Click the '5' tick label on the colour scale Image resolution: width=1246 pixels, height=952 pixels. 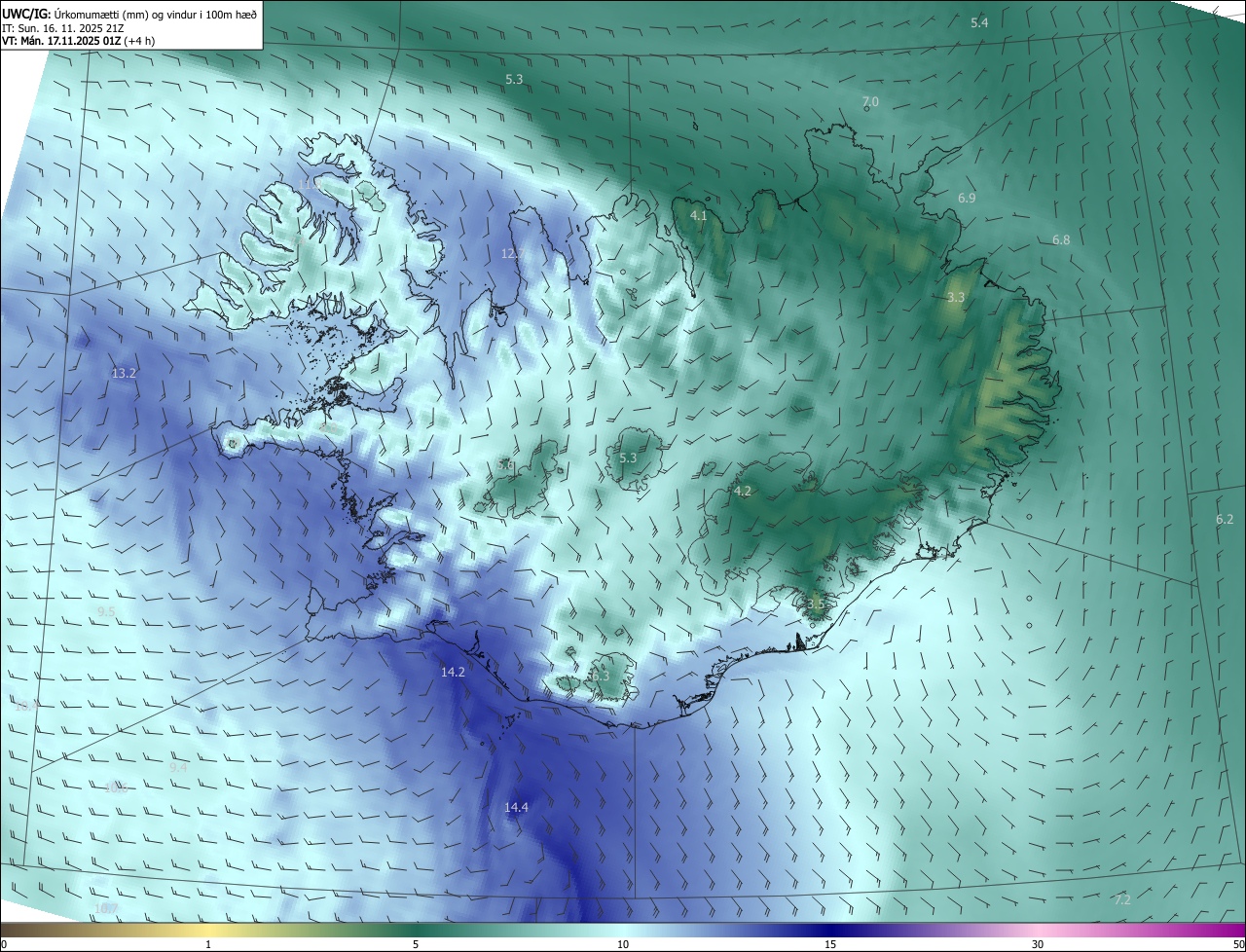tap(416, 944)
